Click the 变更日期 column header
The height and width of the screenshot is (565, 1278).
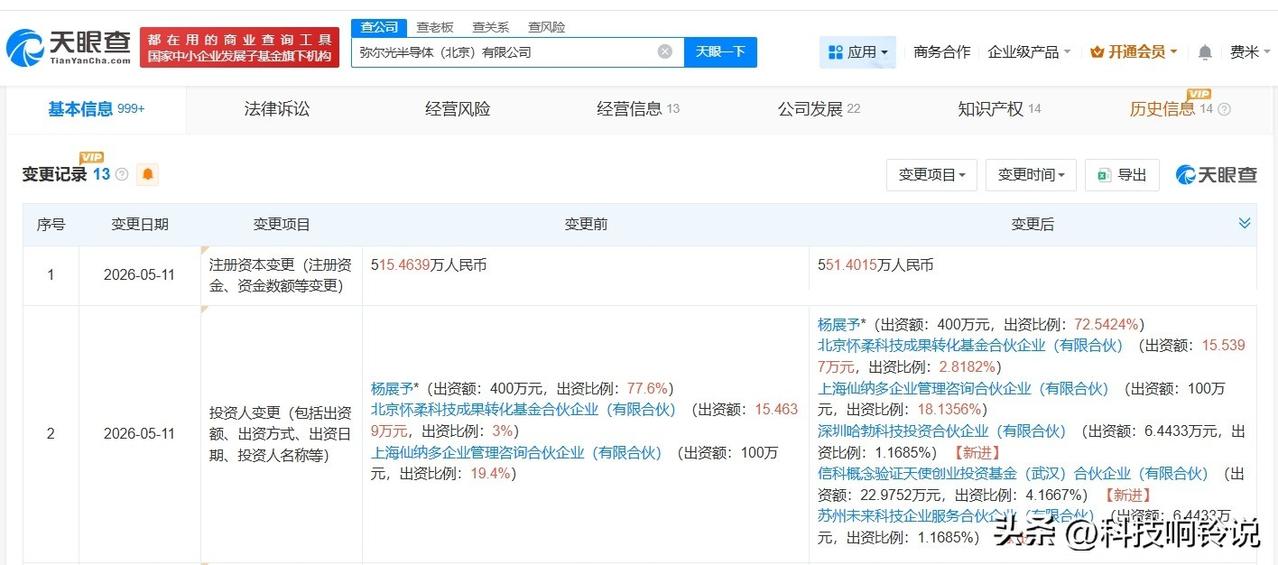pyautogui.click(x=140, y=225)
